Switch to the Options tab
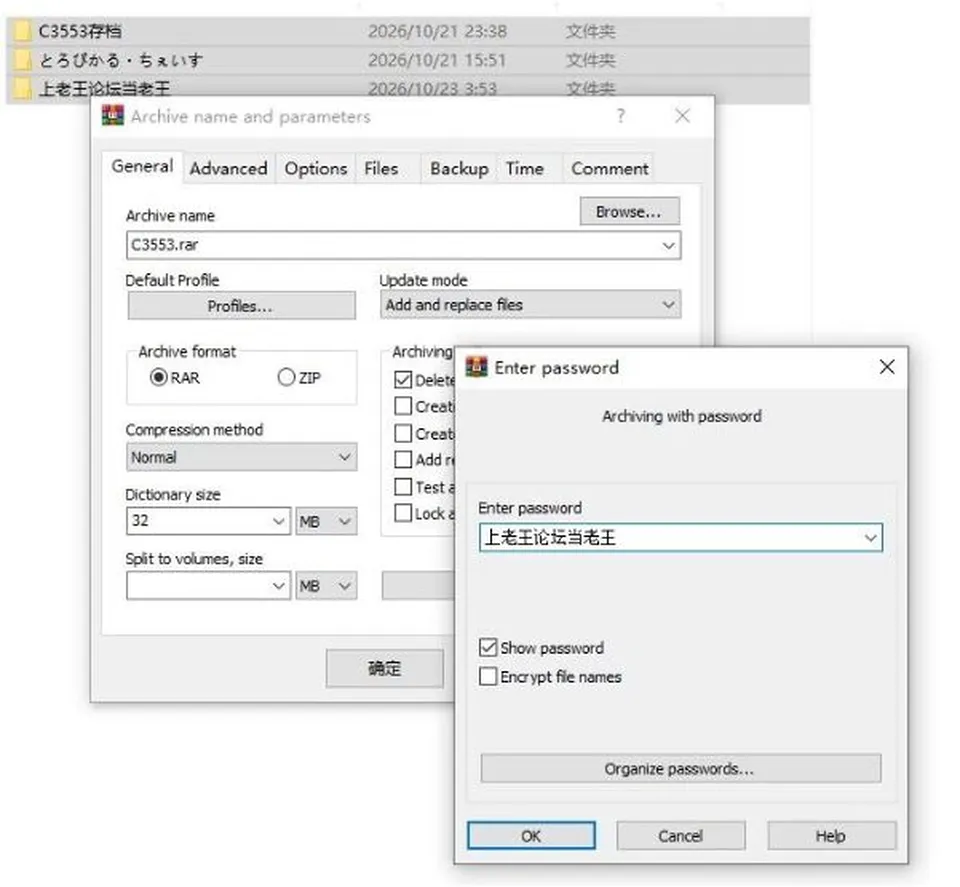The image size is (960, 887). (316, 168)
